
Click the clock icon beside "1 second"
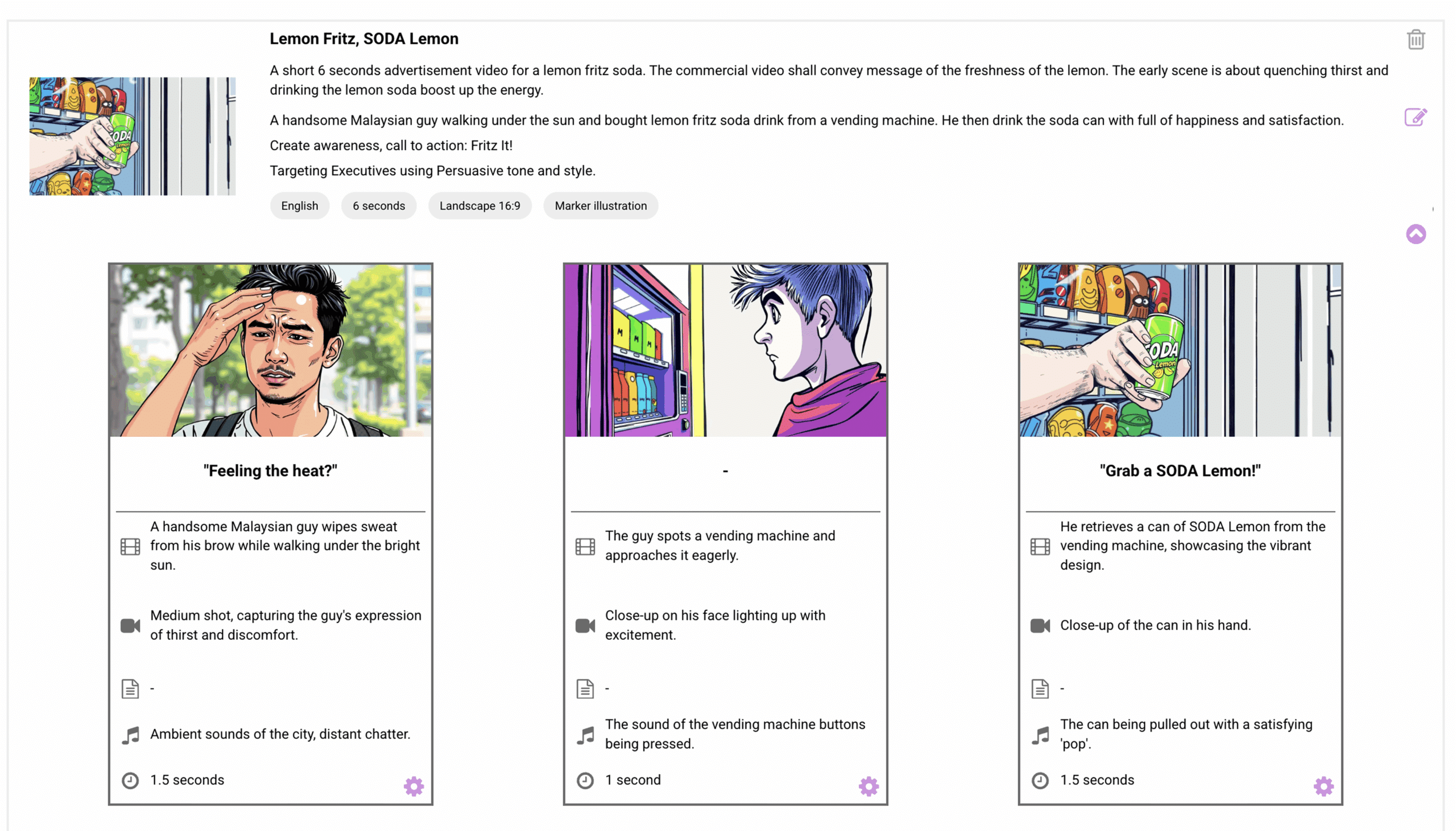click(585, 780)
